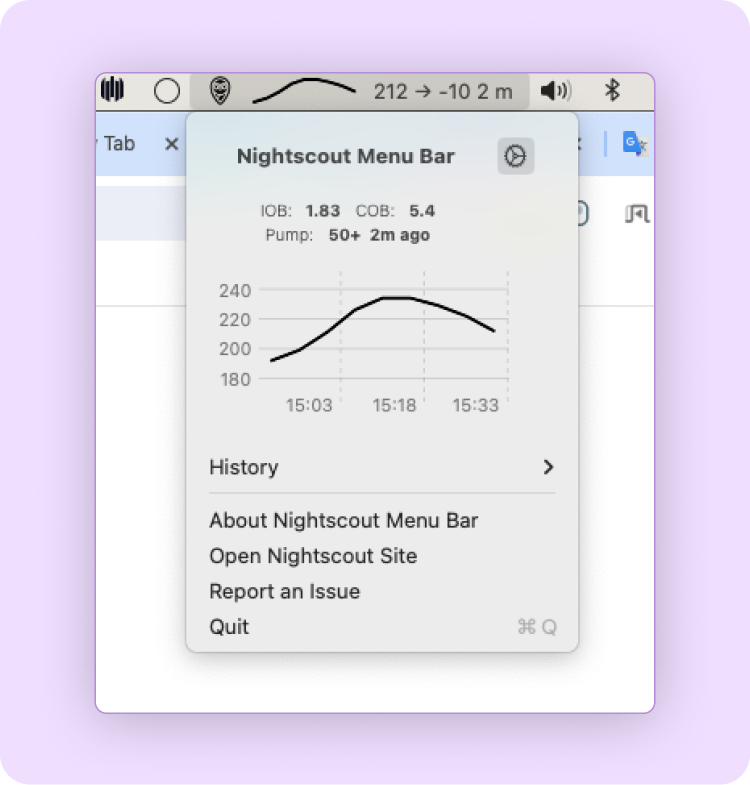
Task: Click the volume speaker icon
Action: [555, 92]
